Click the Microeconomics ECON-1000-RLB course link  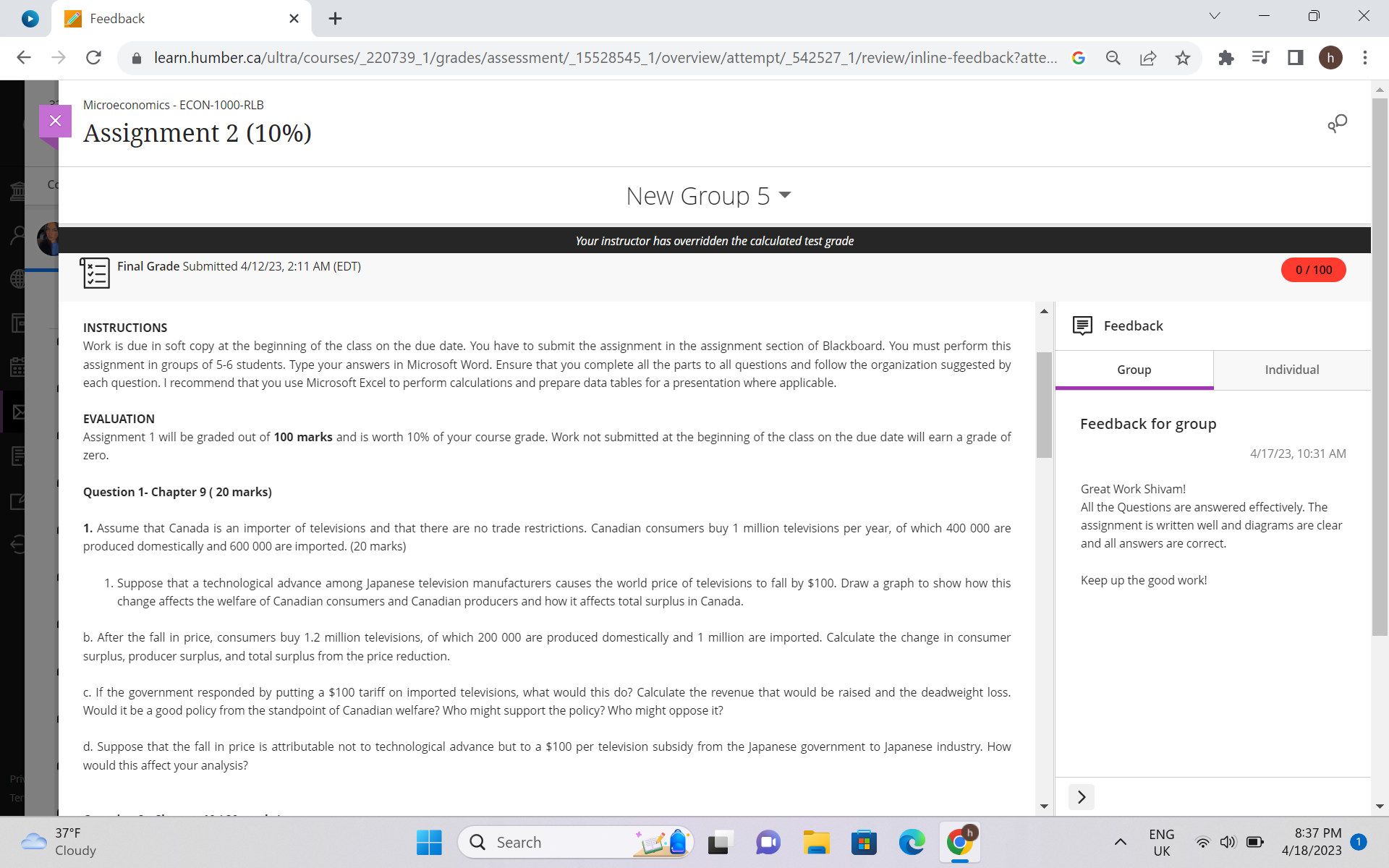[x=174, y=105]
